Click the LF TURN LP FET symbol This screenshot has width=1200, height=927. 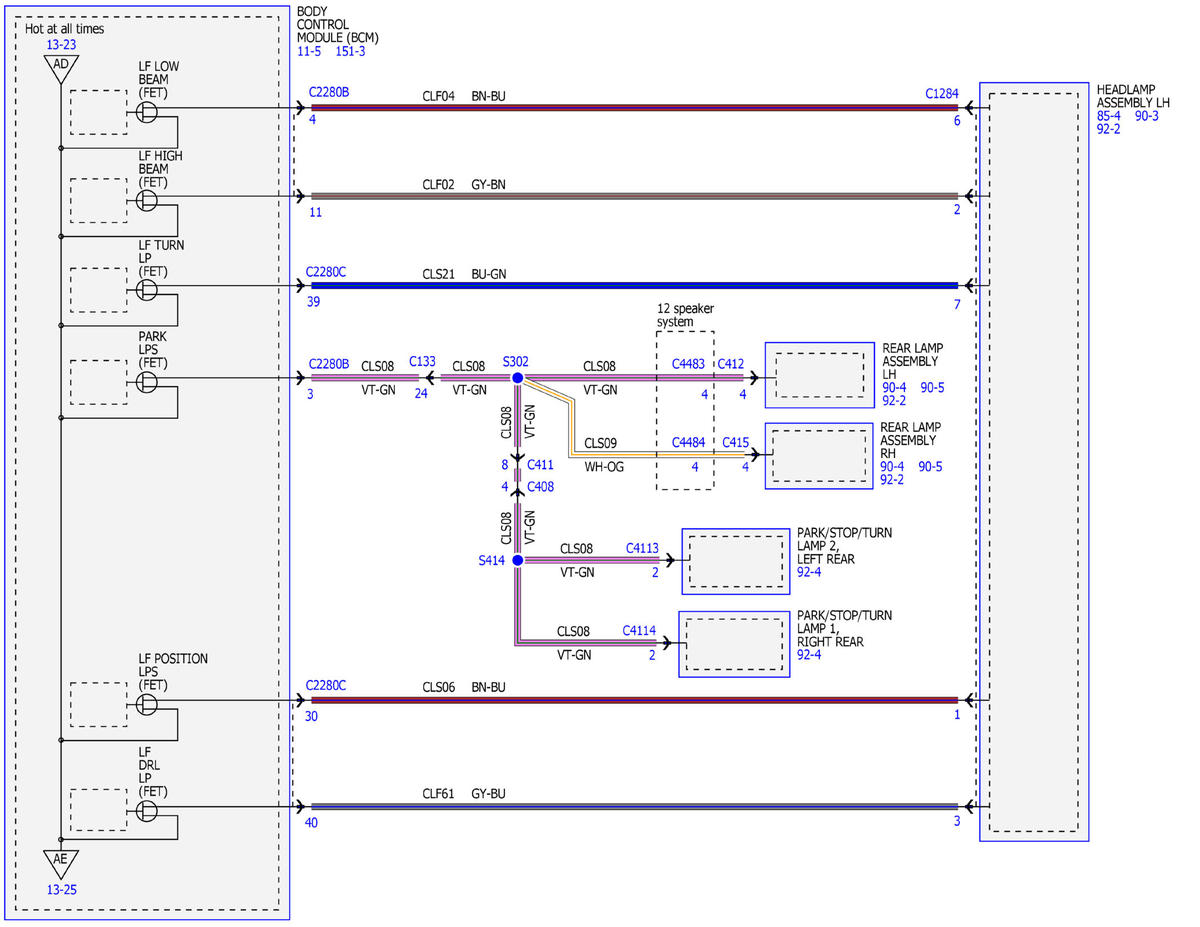[x=147, y=290]
